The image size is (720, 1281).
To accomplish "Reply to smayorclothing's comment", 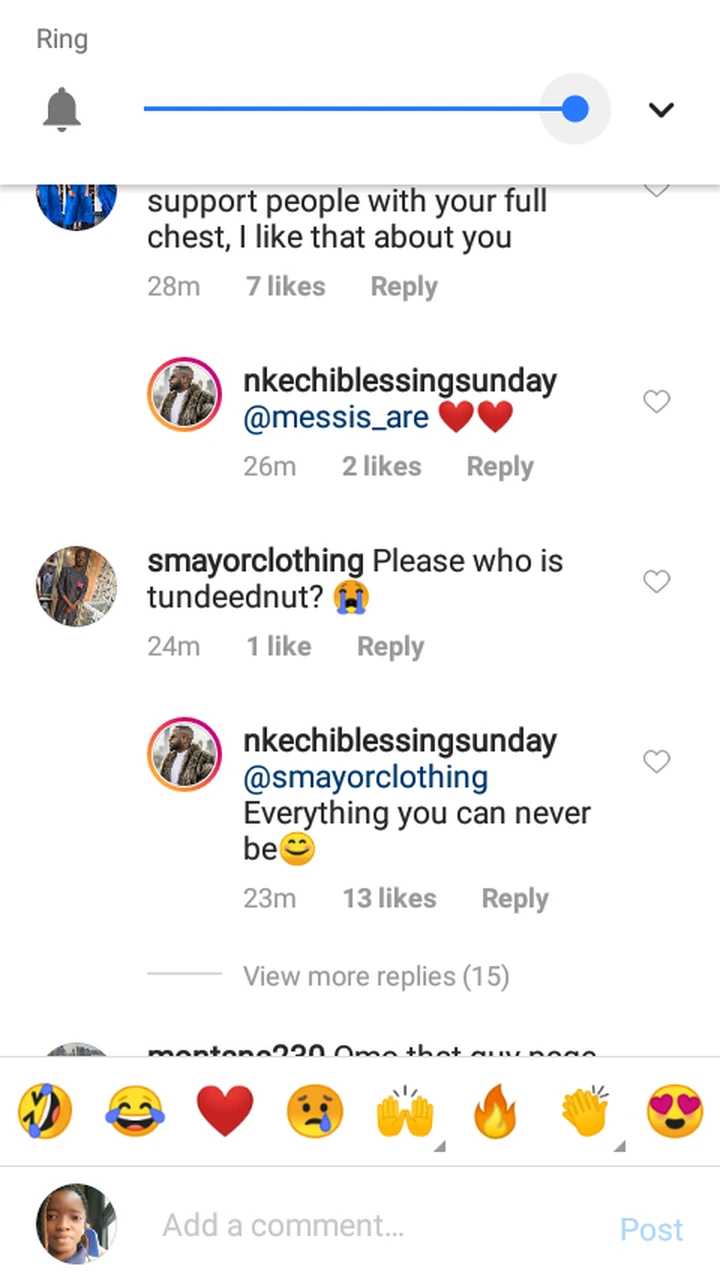I will tap(390, 647).
